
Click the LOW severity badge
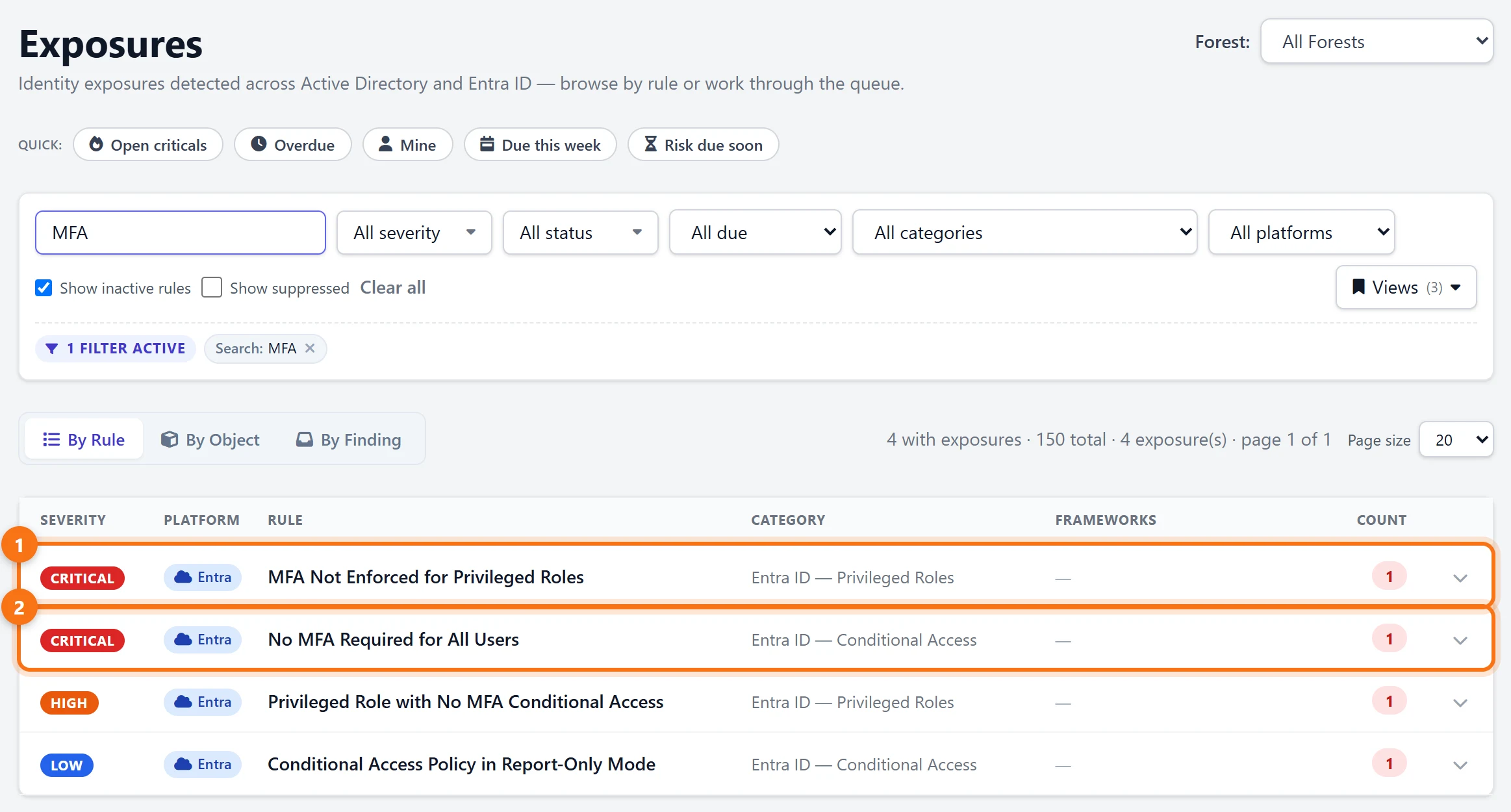[x=67, y=765]
